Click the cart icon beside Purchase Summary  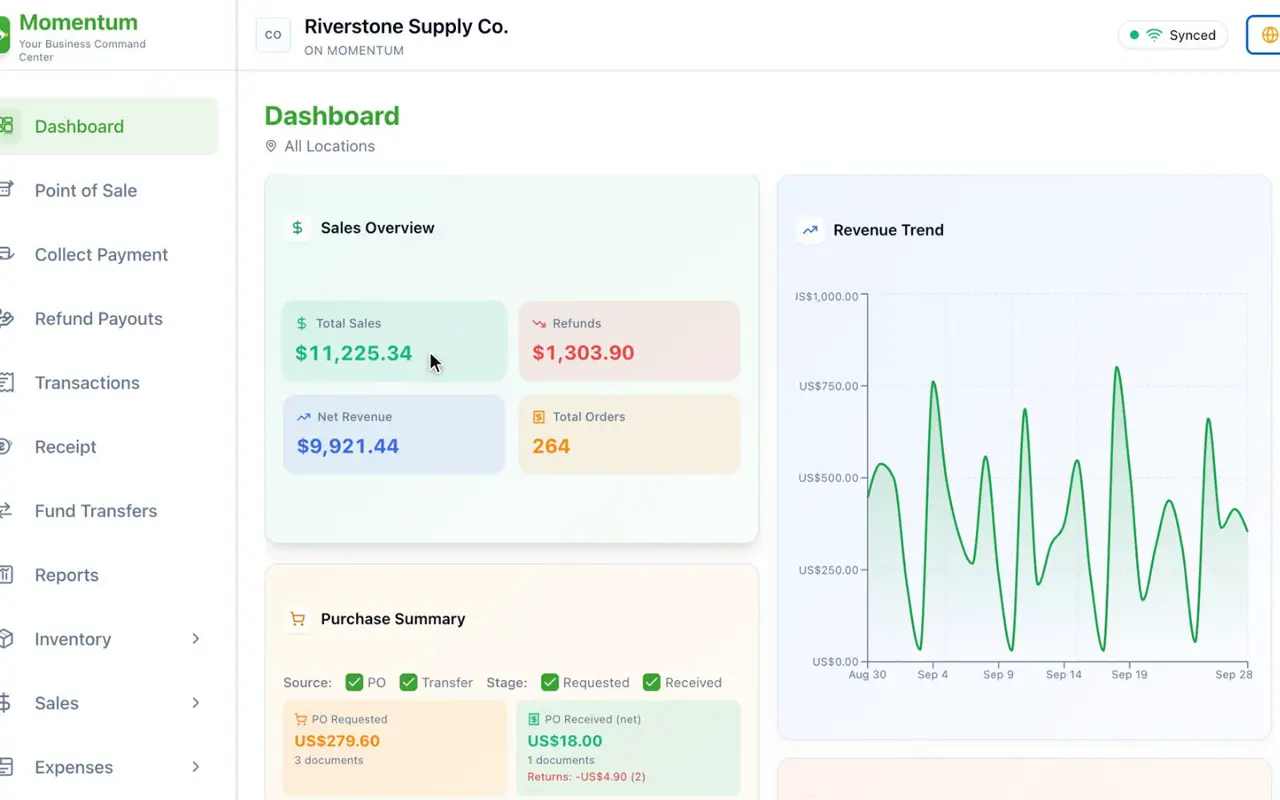297,619
